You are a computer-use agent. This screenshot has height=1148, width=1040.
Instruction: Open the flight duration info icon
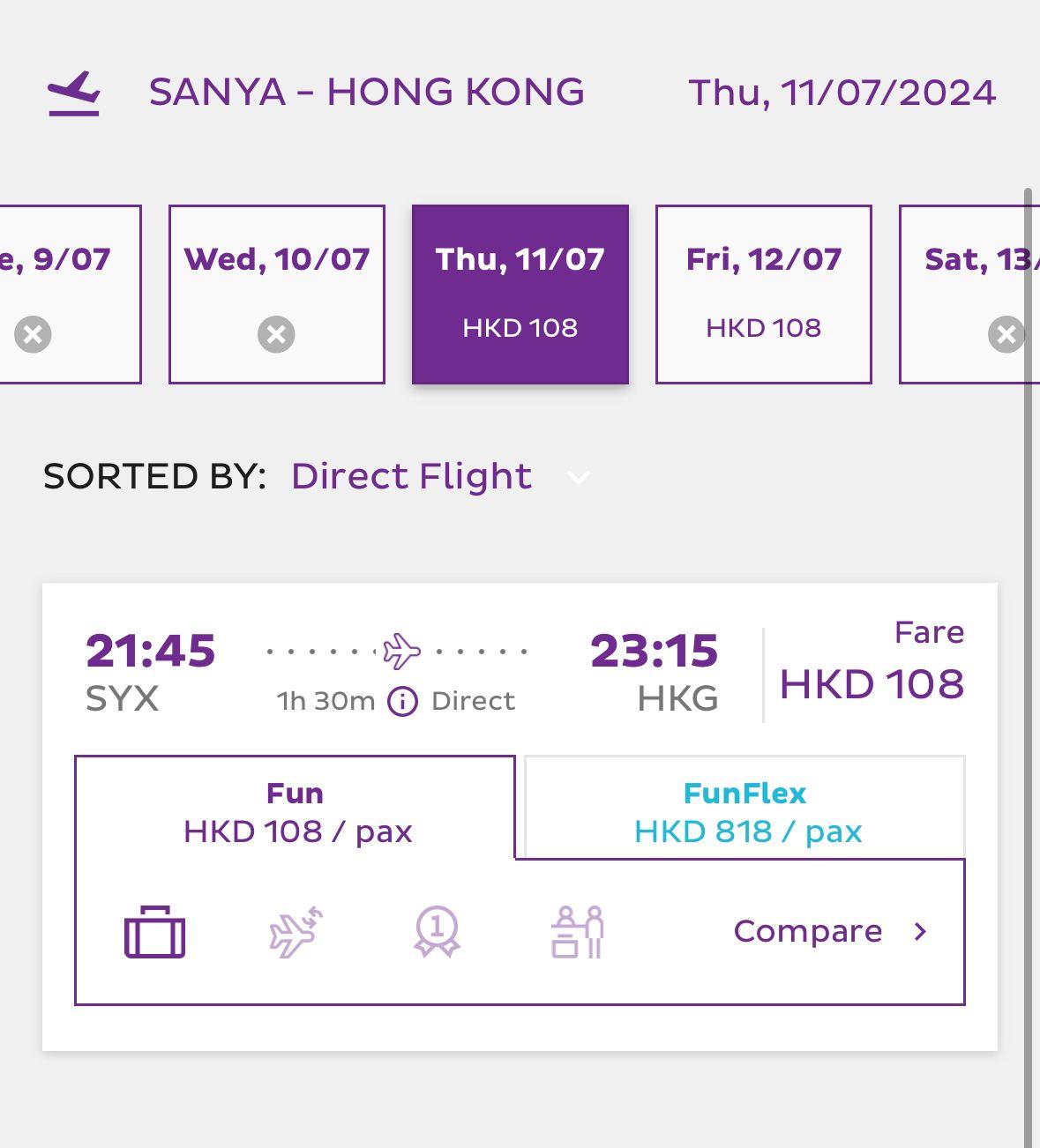(402, 702)
